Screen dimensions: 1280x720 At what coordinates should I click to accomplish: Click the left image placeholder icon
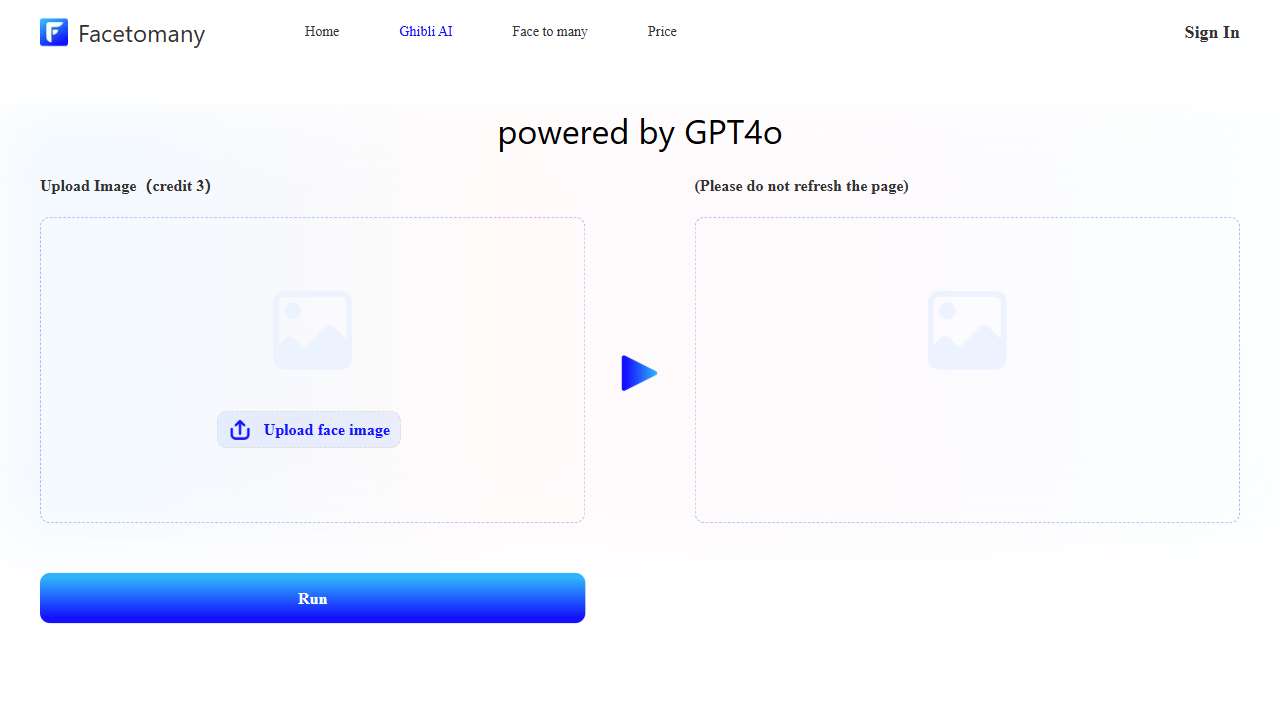(x=312, y=330)
